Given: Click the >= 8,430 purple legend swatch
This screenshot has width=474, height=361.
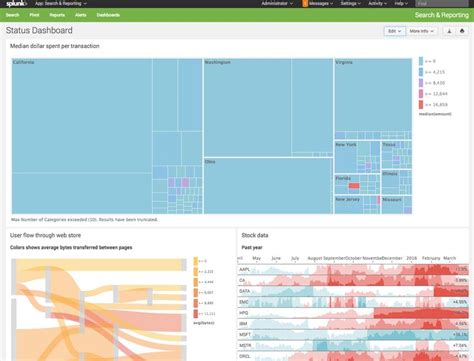Looking at the screenshot, I should [421, 83].
